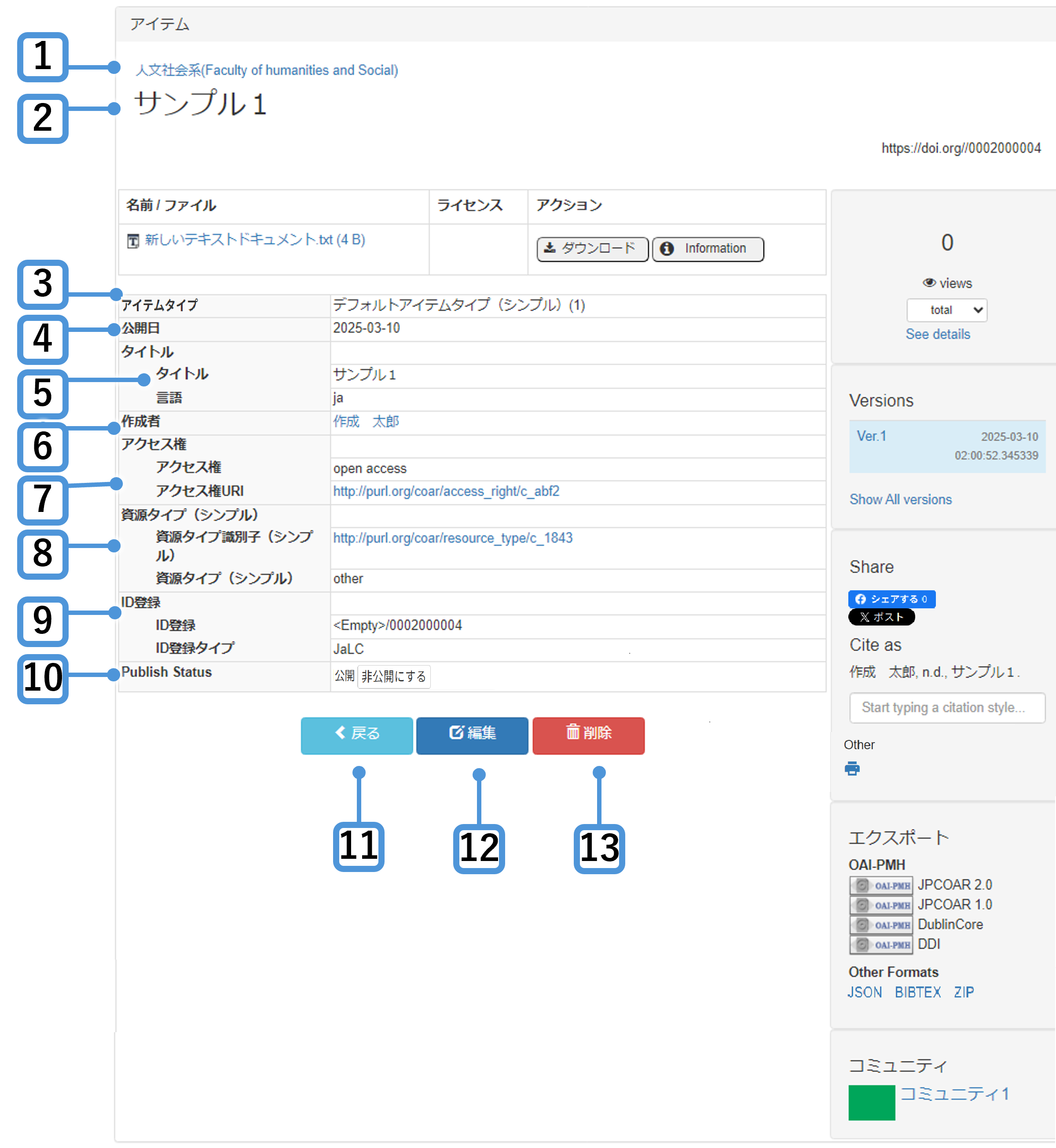The height and width of the screenshot is (1148, 1056).
Task: Share item via Facebook シェアする button
Action: pyautogui.click(x=891, y=599)
